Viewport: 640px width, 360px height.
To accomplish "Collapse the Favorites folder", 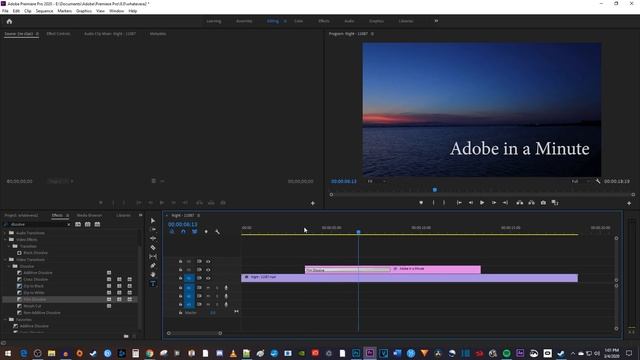I will pyautogui.click(x=5, y=320).
